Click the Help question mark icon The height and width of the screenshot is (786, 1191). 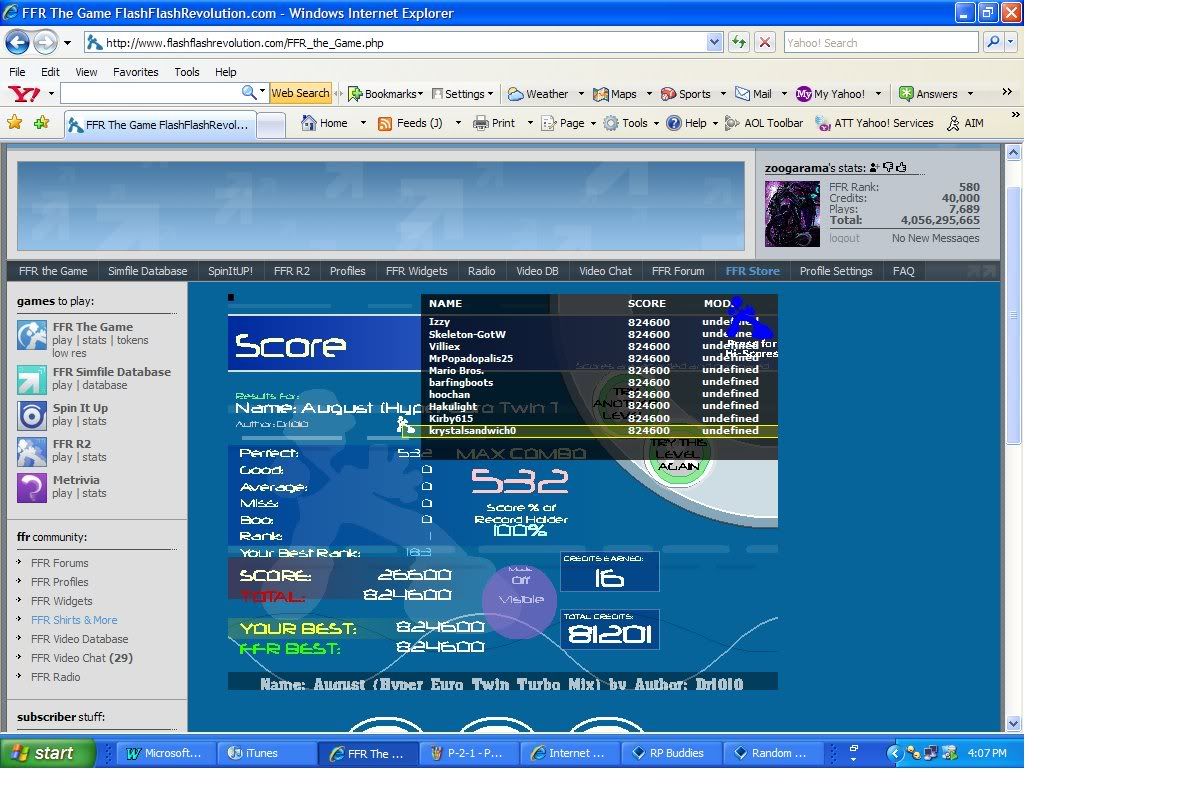(674, 123)
